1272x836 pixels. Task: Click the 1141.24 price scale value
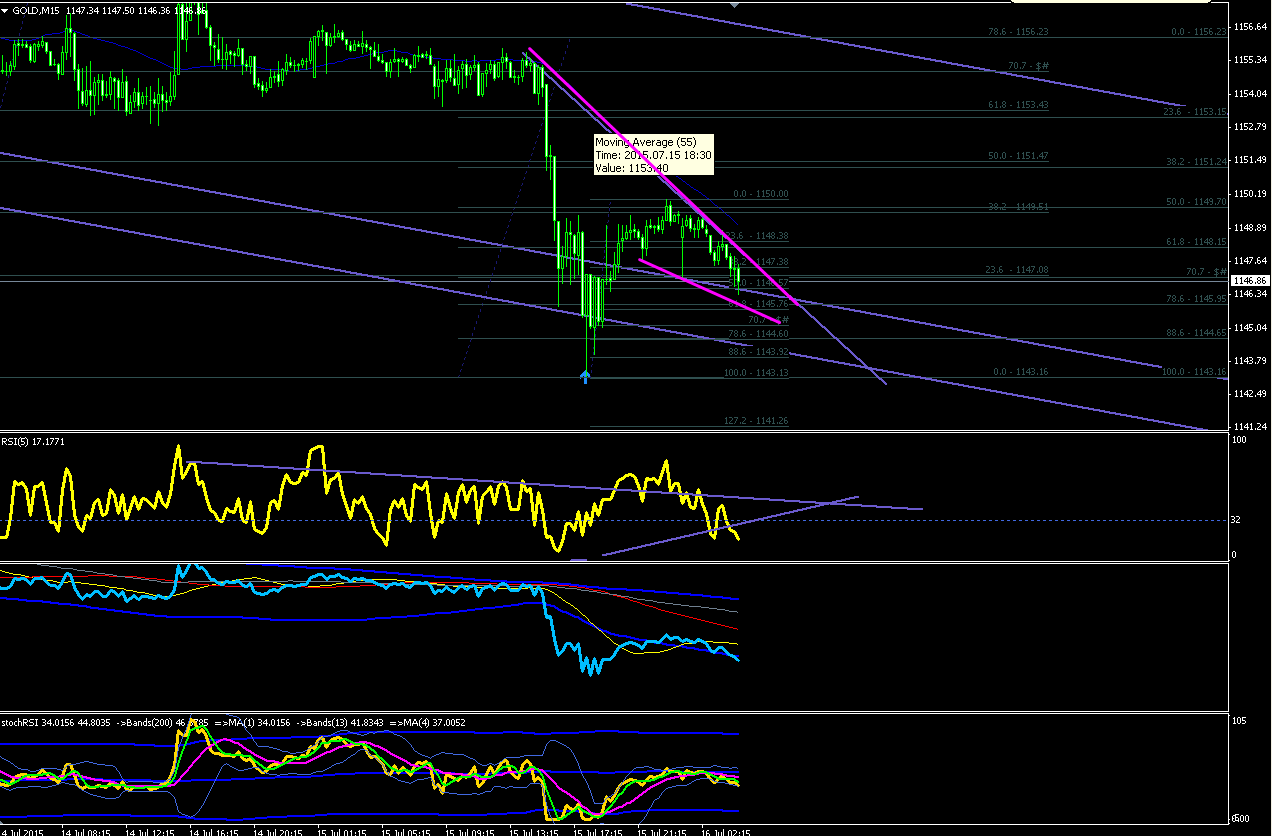tap(1251, 427)
